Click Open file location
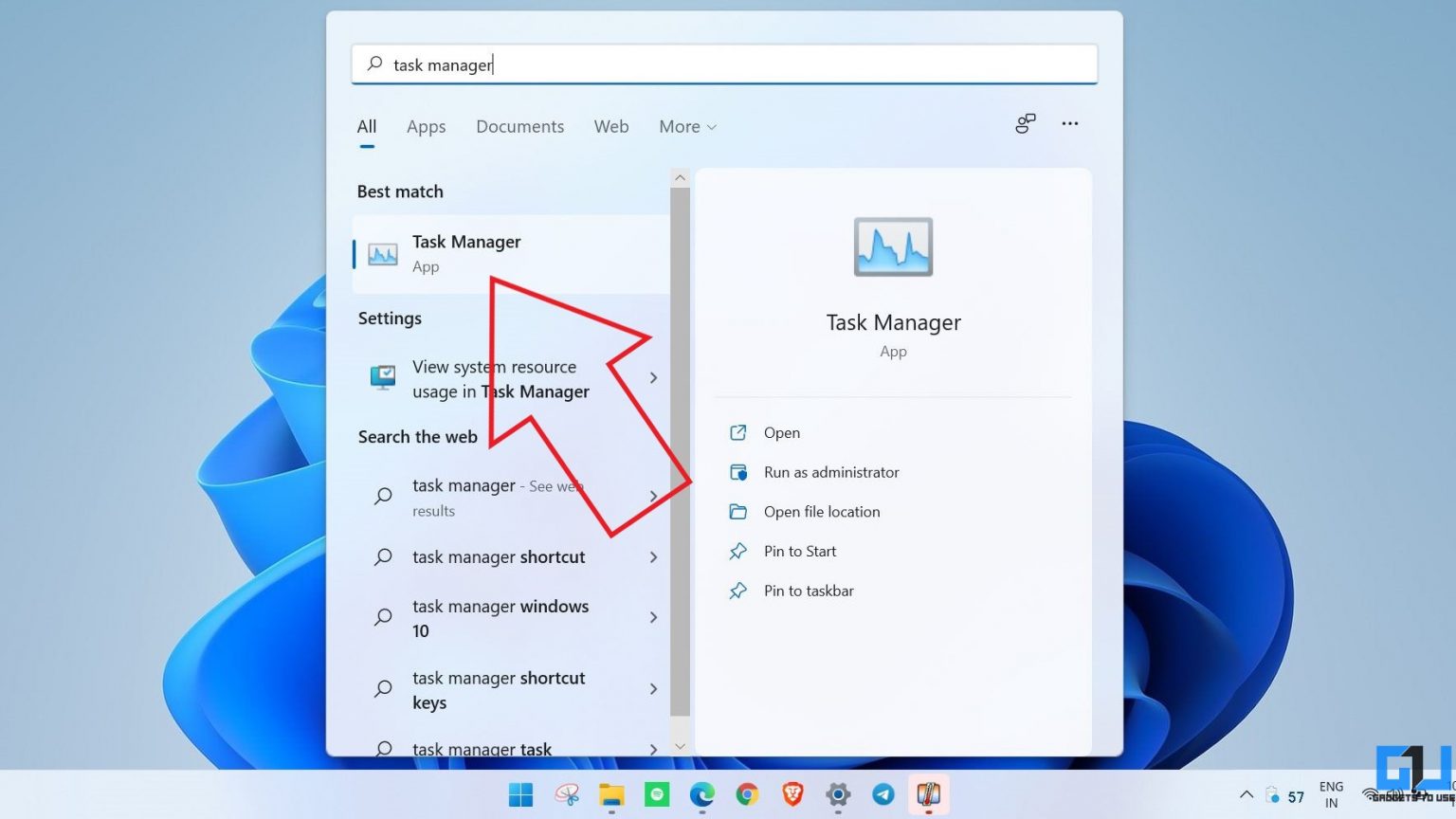The image size is (1456, 819). click(x=821, y=512)
